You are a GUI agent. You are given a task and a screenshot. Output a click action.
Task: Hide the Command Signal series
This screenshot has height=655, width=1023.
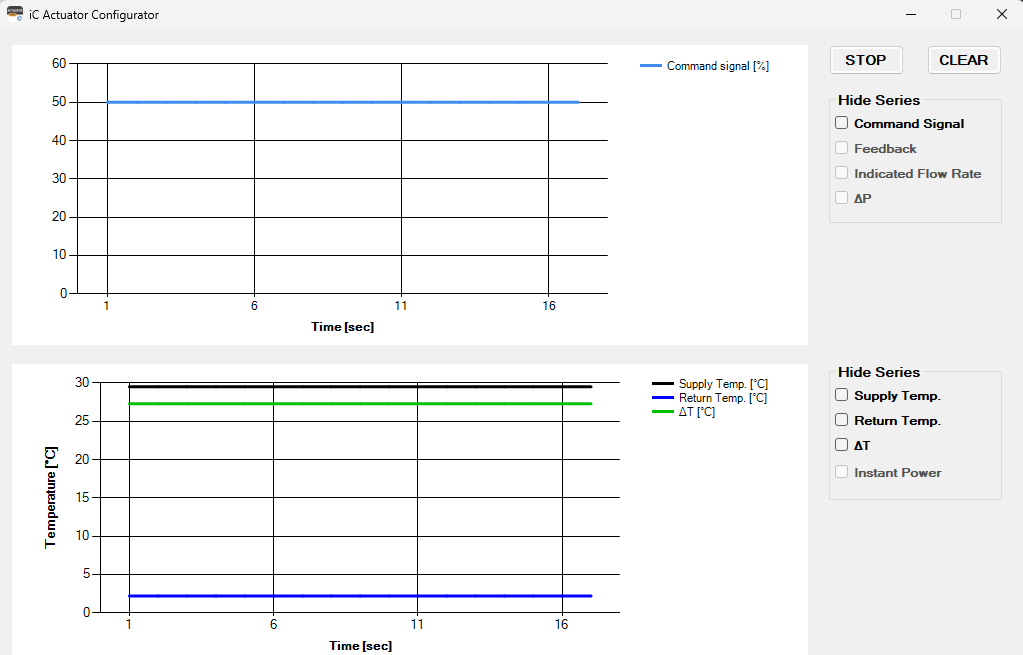tap(841, 123)
